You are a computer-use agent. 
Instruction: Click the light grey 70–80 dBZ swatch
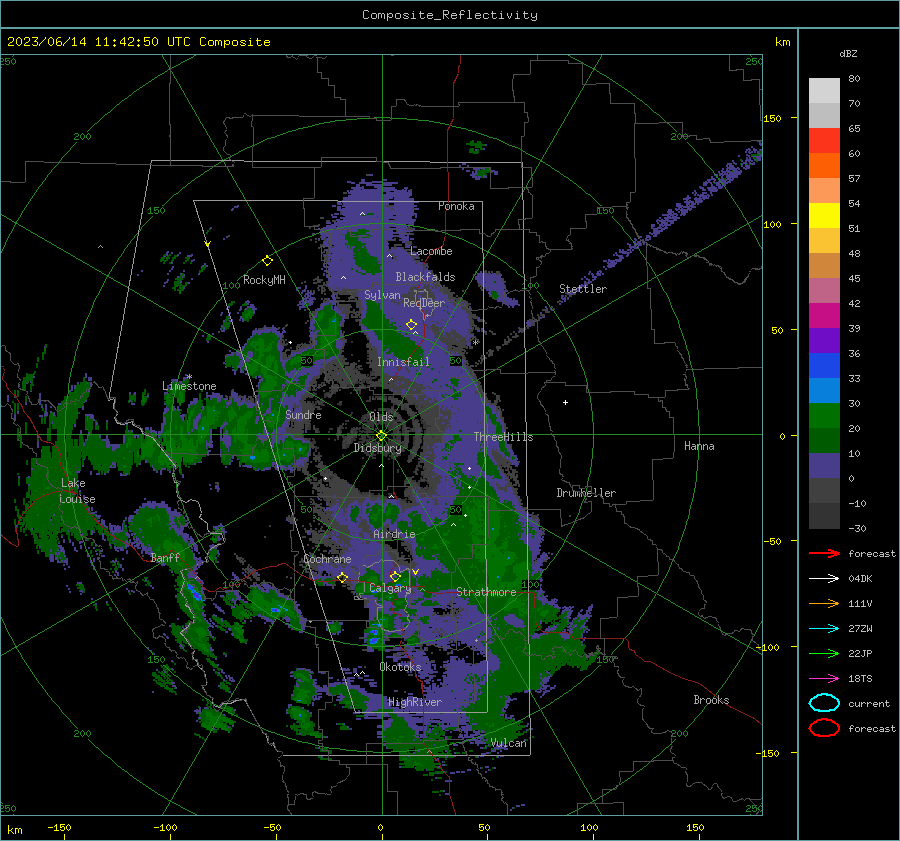(824, 91)
